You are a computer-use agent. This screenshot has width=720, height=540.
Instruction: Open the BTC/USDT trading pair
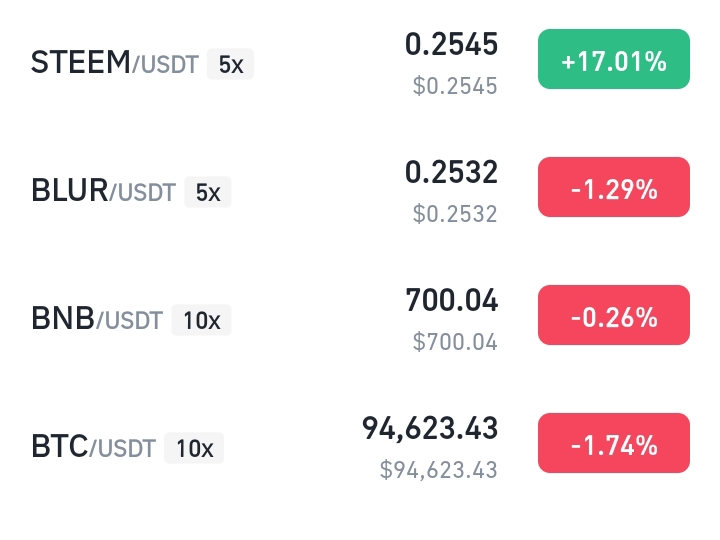(93, 447)
